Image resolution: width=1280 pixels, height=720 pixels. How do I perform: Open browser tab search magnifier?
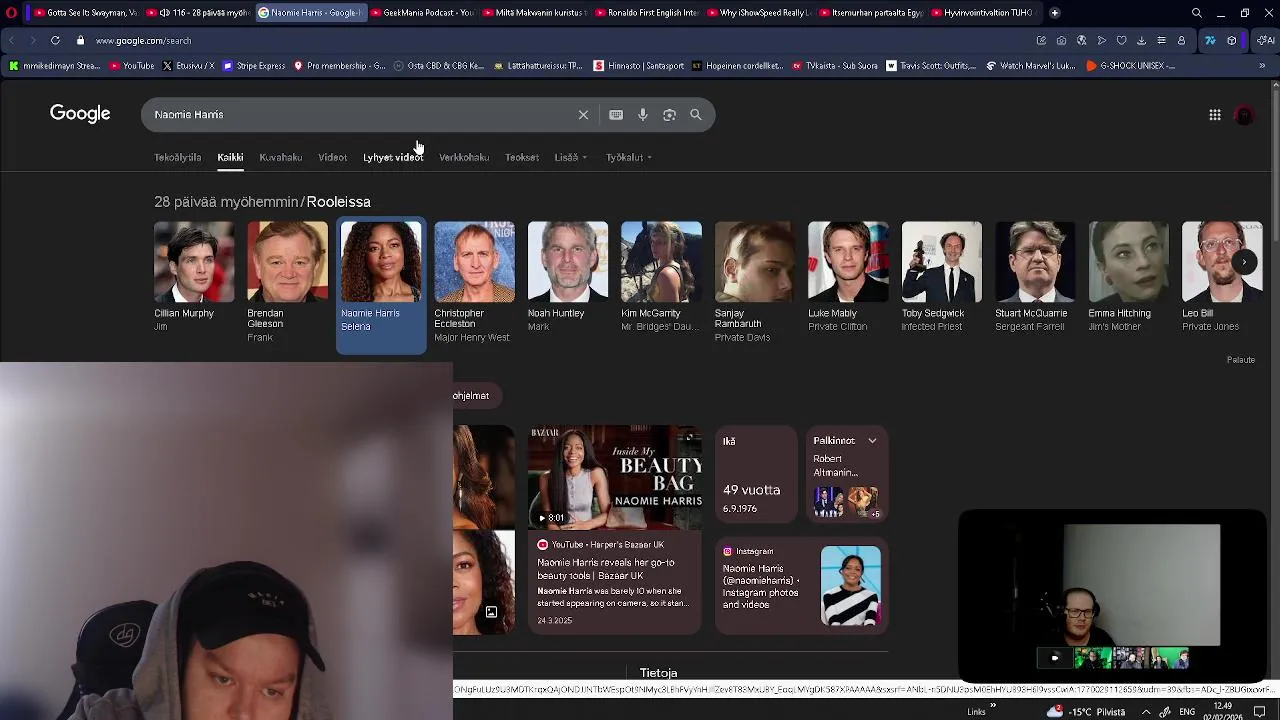[x=1197, y=13]
